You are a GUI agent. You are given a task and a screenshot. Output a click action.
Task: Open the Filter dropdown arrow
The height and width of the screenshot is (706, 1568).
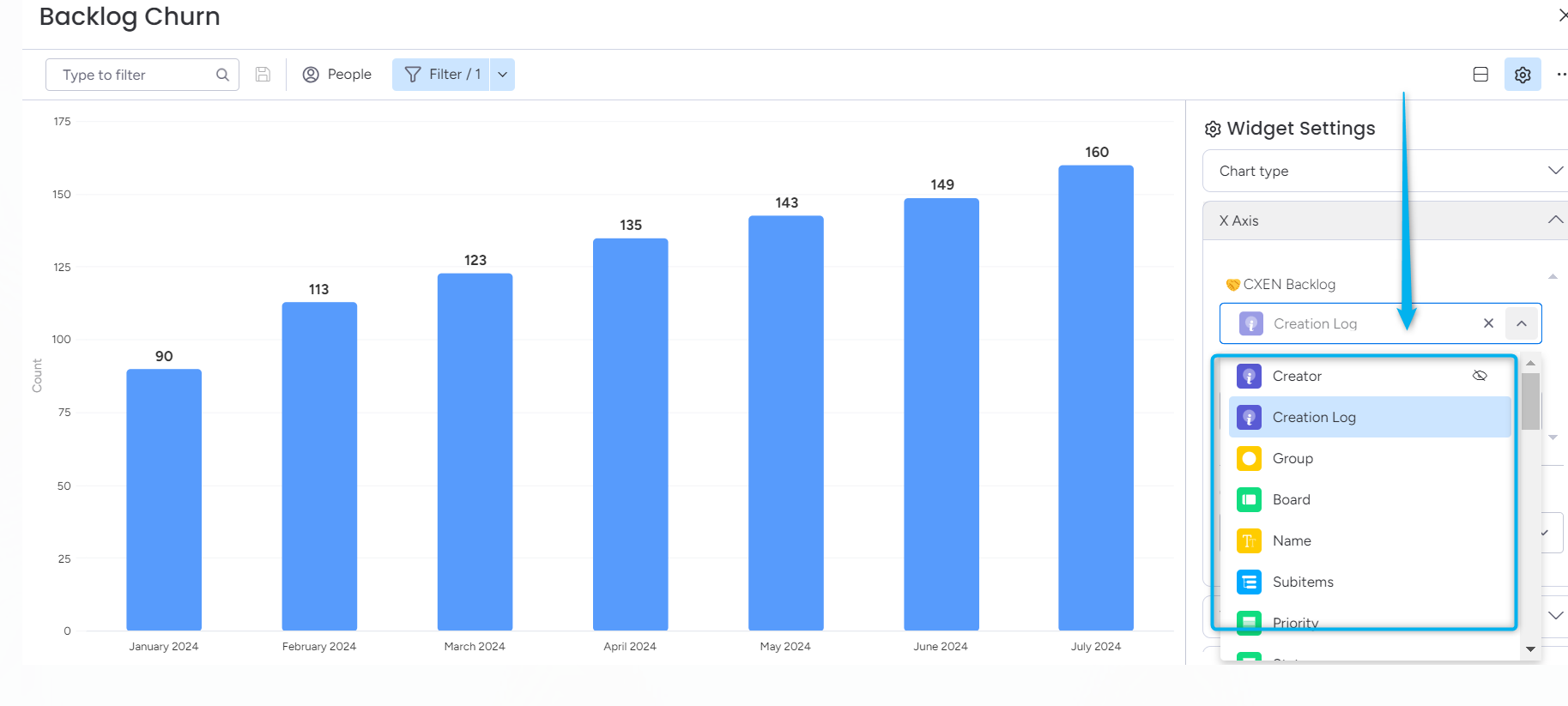pos(503,75)
